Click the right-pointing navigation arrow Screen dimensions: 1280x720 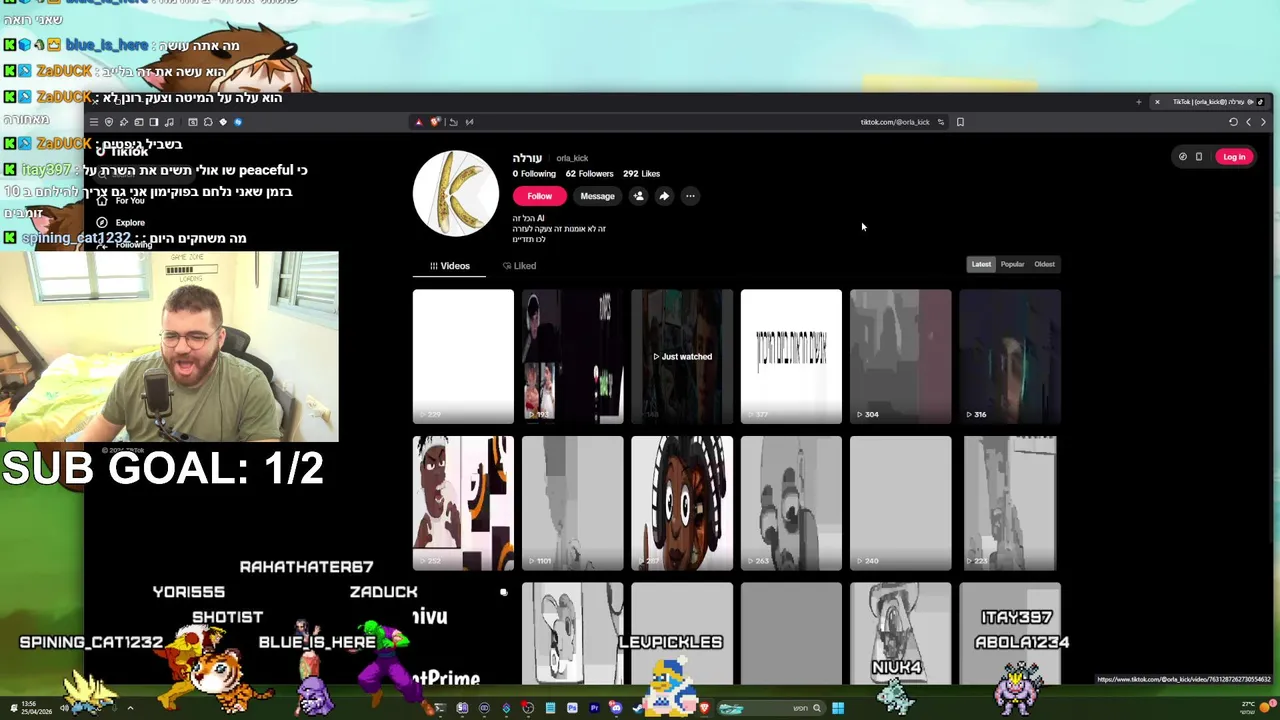(x=1263, y=122)
